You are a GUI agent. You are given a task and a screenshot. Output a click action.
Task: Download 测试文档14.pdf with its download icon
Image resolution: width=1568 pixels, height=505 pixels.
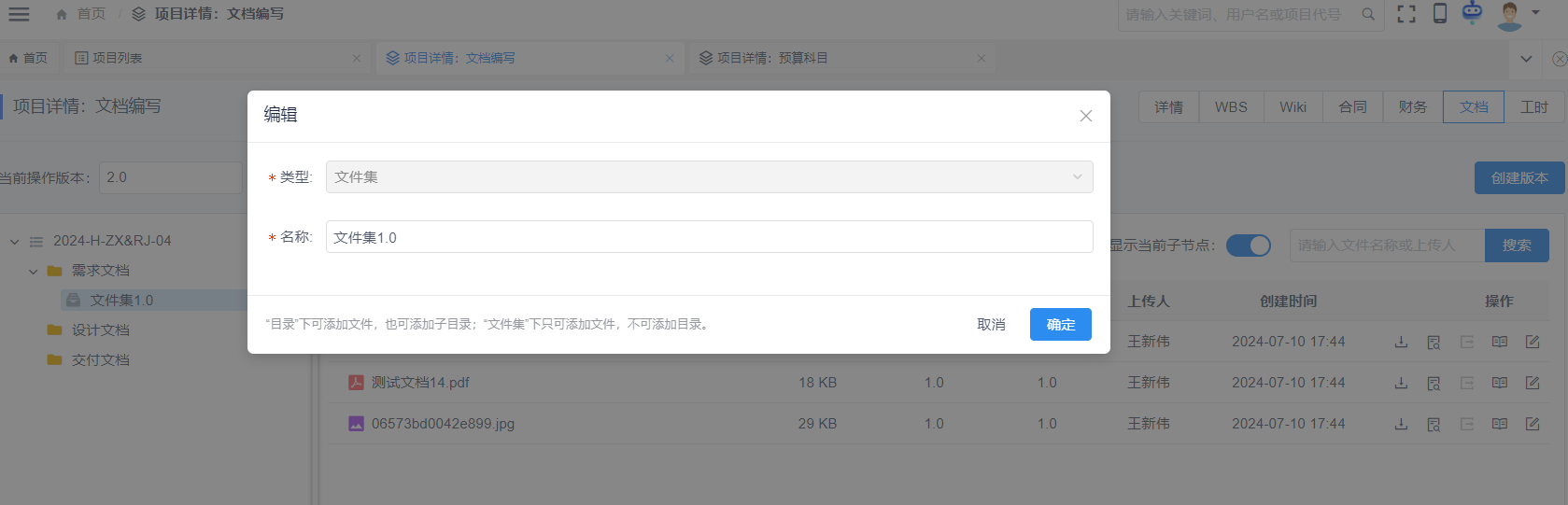pyautogui.click(x=1401, y=383)
